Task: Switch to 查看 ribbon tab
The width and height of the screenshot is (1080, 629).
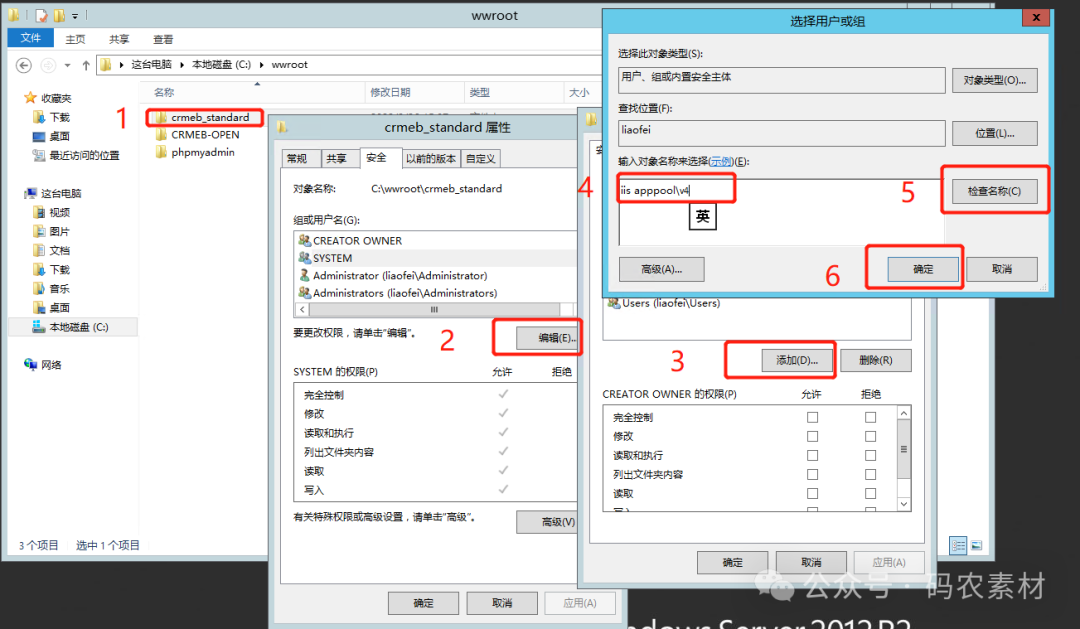Action: point(163,39)
